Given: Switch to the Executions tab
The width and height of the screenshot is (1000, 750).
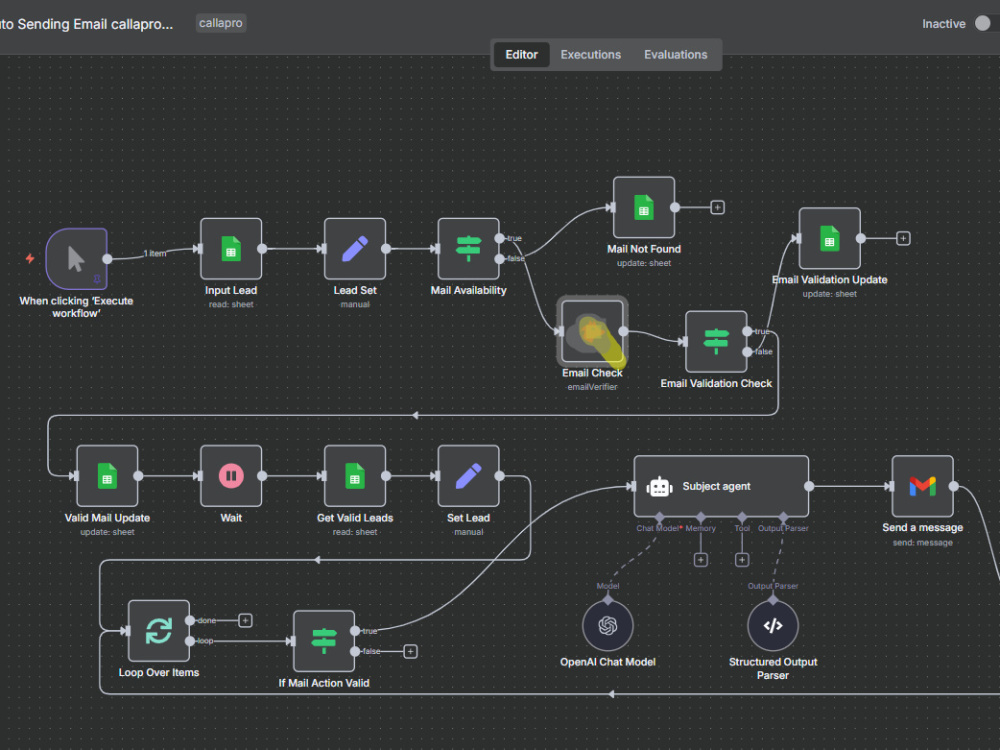Looking at the screenshot, I should point(591,55).
